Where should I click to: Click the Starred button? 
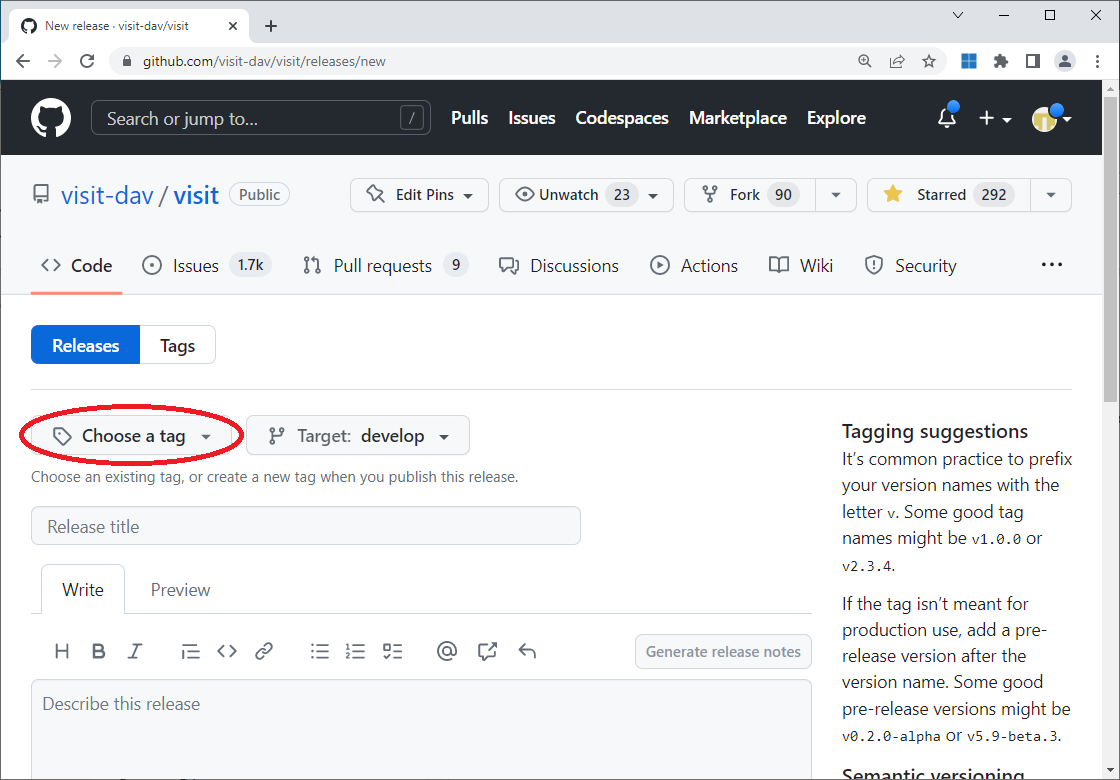pos(949,195)
